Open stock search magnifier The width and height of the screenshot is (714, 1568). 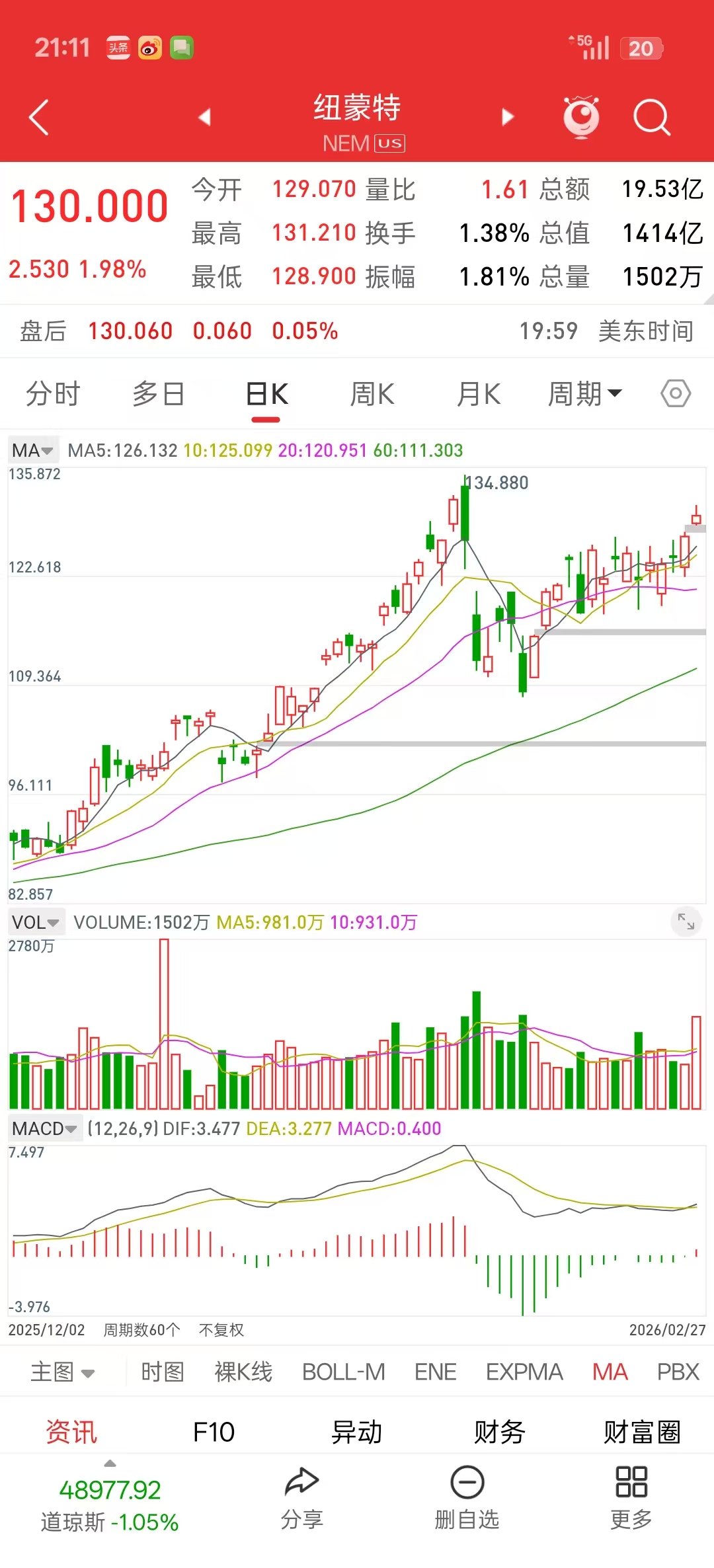(x=651, y=118)
